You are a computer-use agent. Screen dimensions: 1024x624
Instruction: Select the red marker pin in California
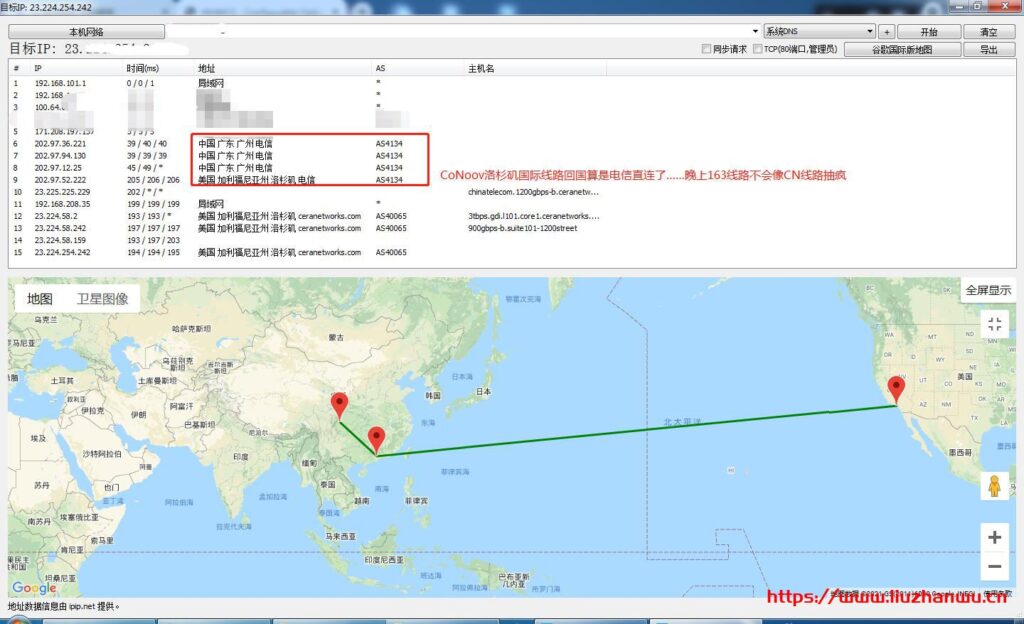[x=897, y=383]
